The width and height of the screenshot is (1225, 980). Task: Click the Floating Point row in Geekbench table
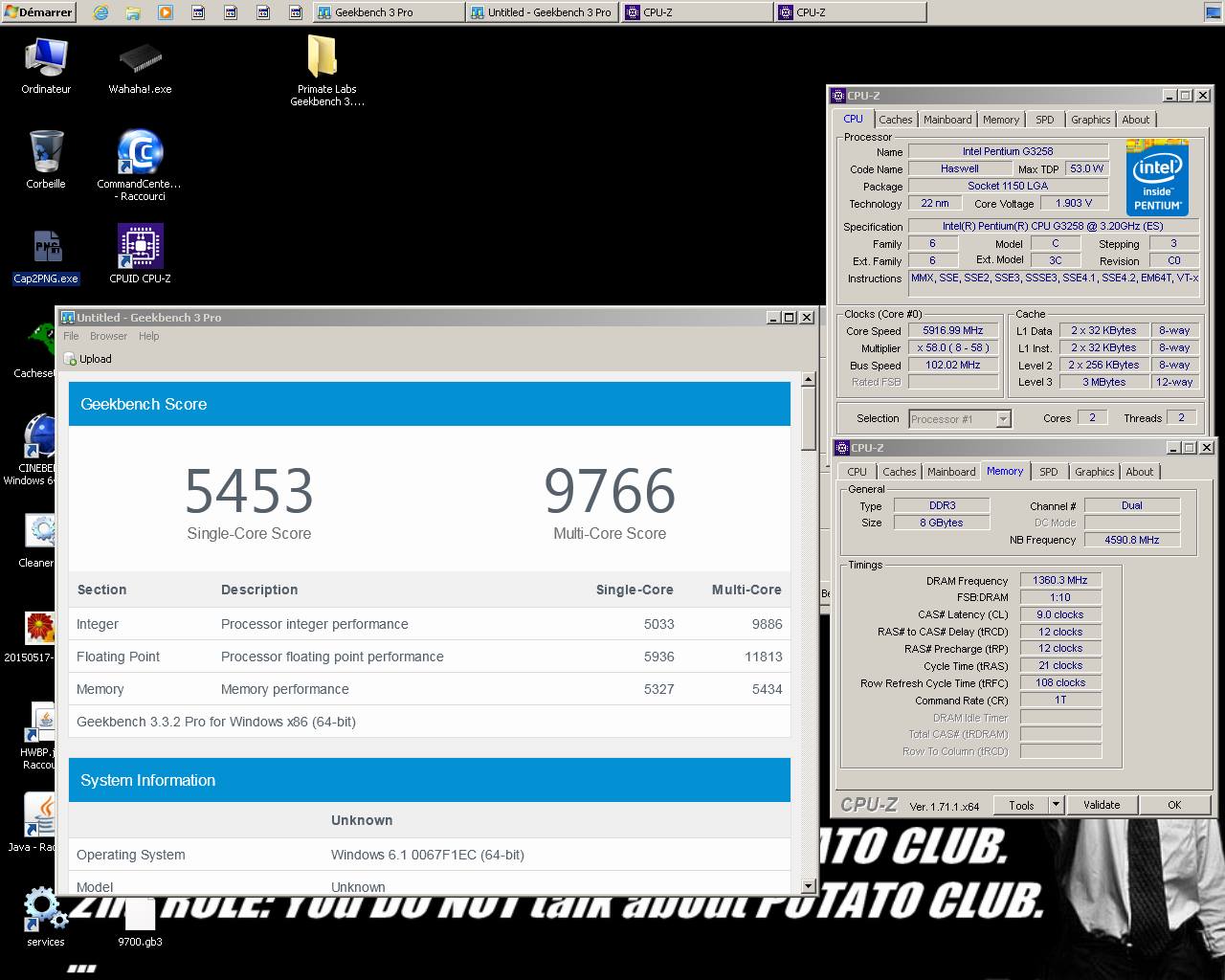[430, 657]
